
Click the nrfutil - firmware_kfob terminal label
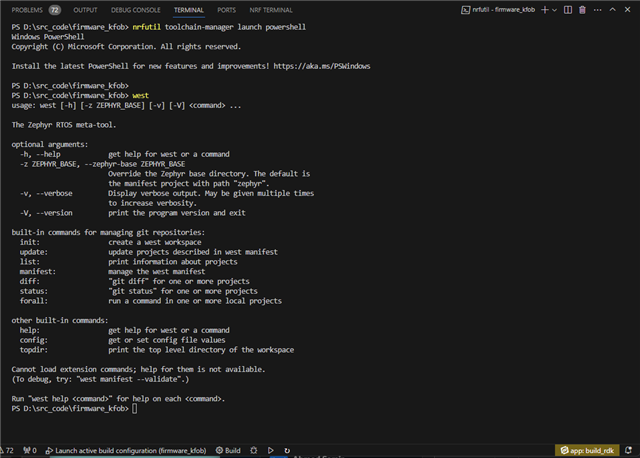[502, 10]
